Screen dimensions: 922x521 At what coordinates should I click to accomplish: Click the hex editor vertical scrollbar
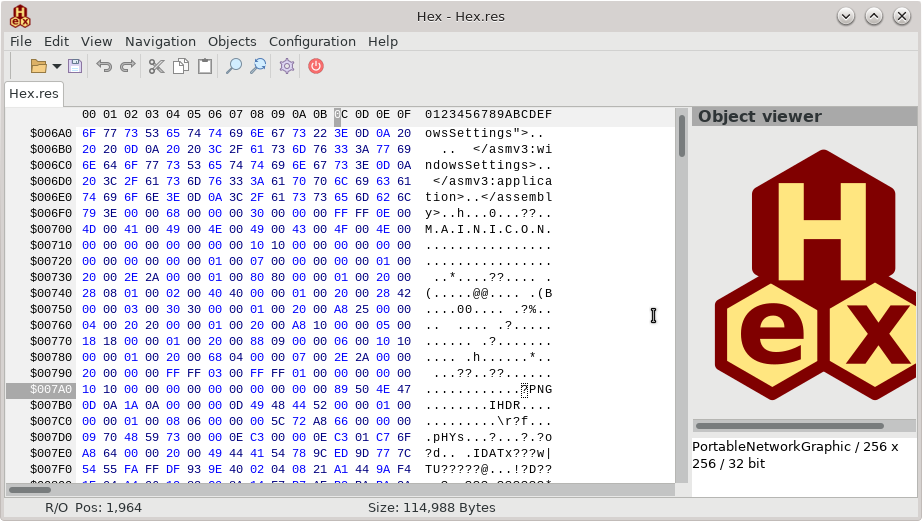tap(681, 300)
